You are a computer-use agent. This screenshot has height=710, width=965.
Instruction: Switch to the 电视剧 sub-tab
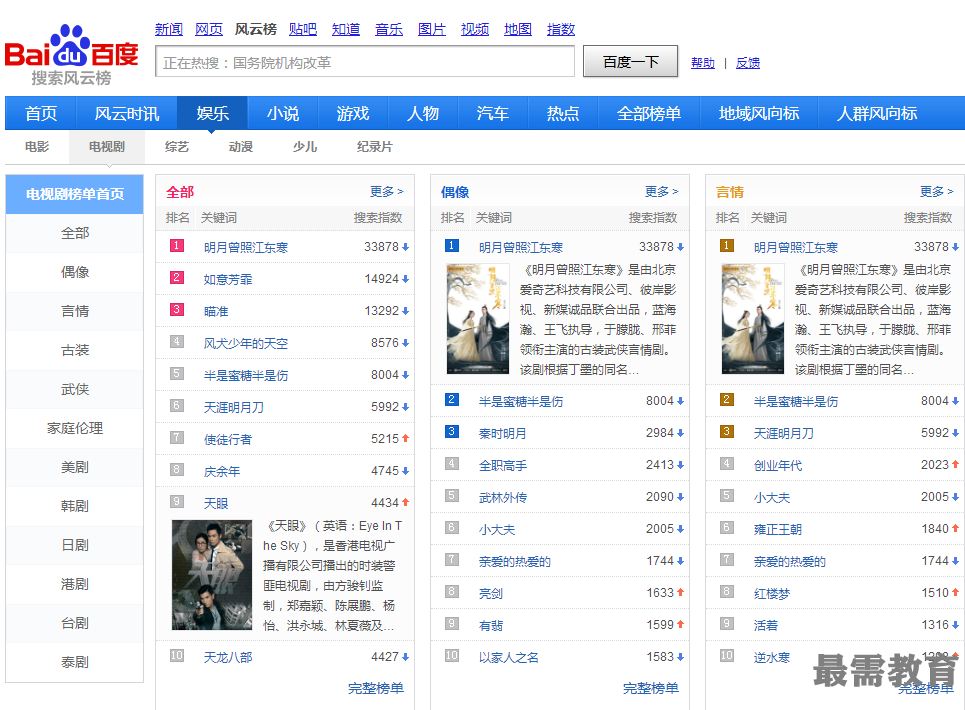106,146
